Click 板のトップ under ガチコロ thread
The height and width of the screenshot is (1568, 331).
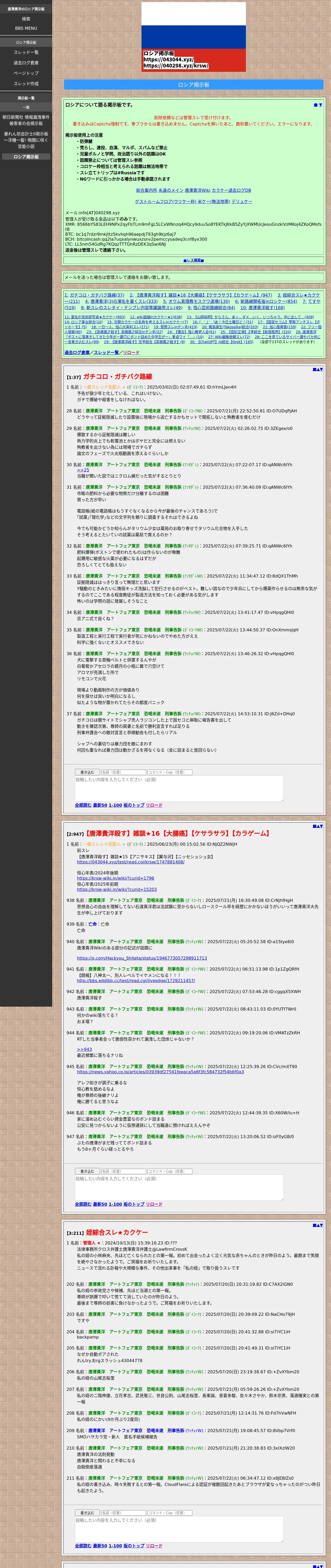pyautogui.click(x=134, y=805)
